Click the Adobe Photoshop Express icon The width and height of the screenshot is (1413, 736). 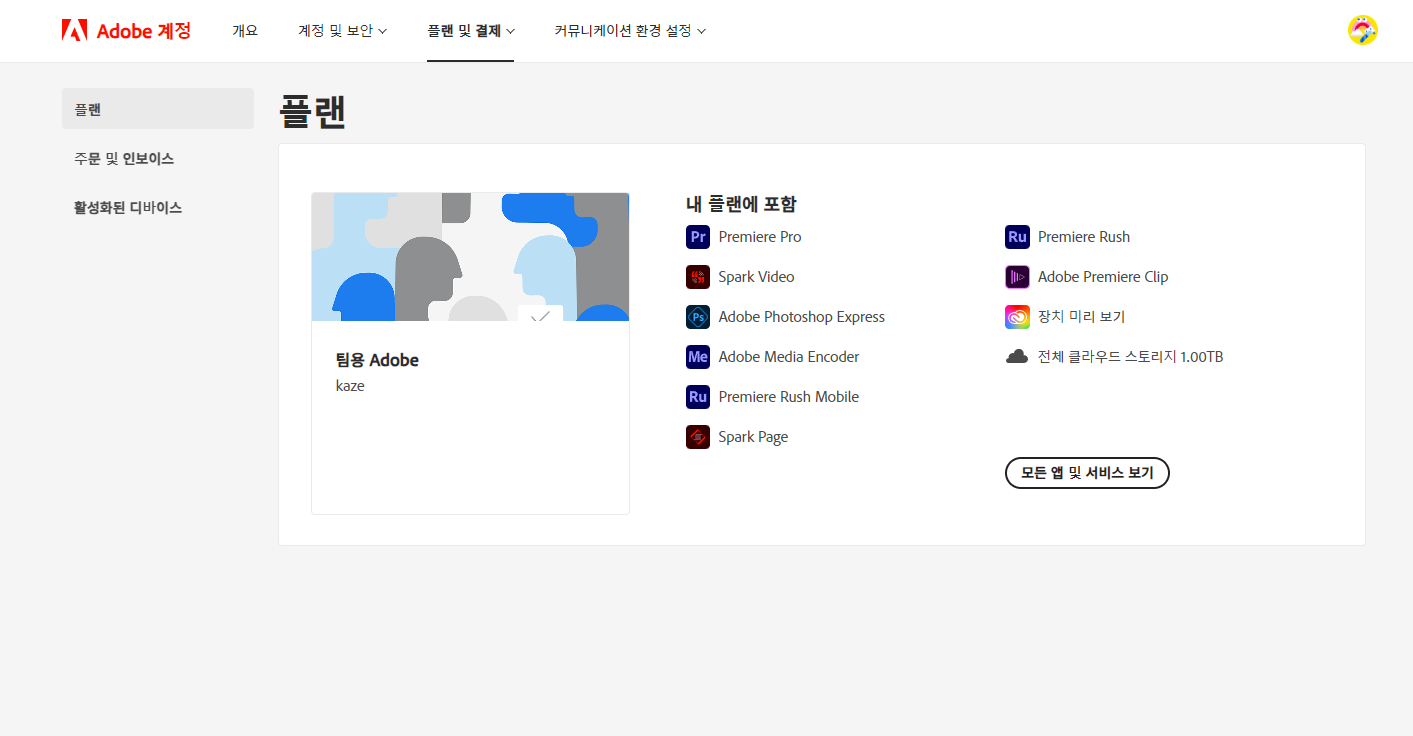(x=698, y=317)
